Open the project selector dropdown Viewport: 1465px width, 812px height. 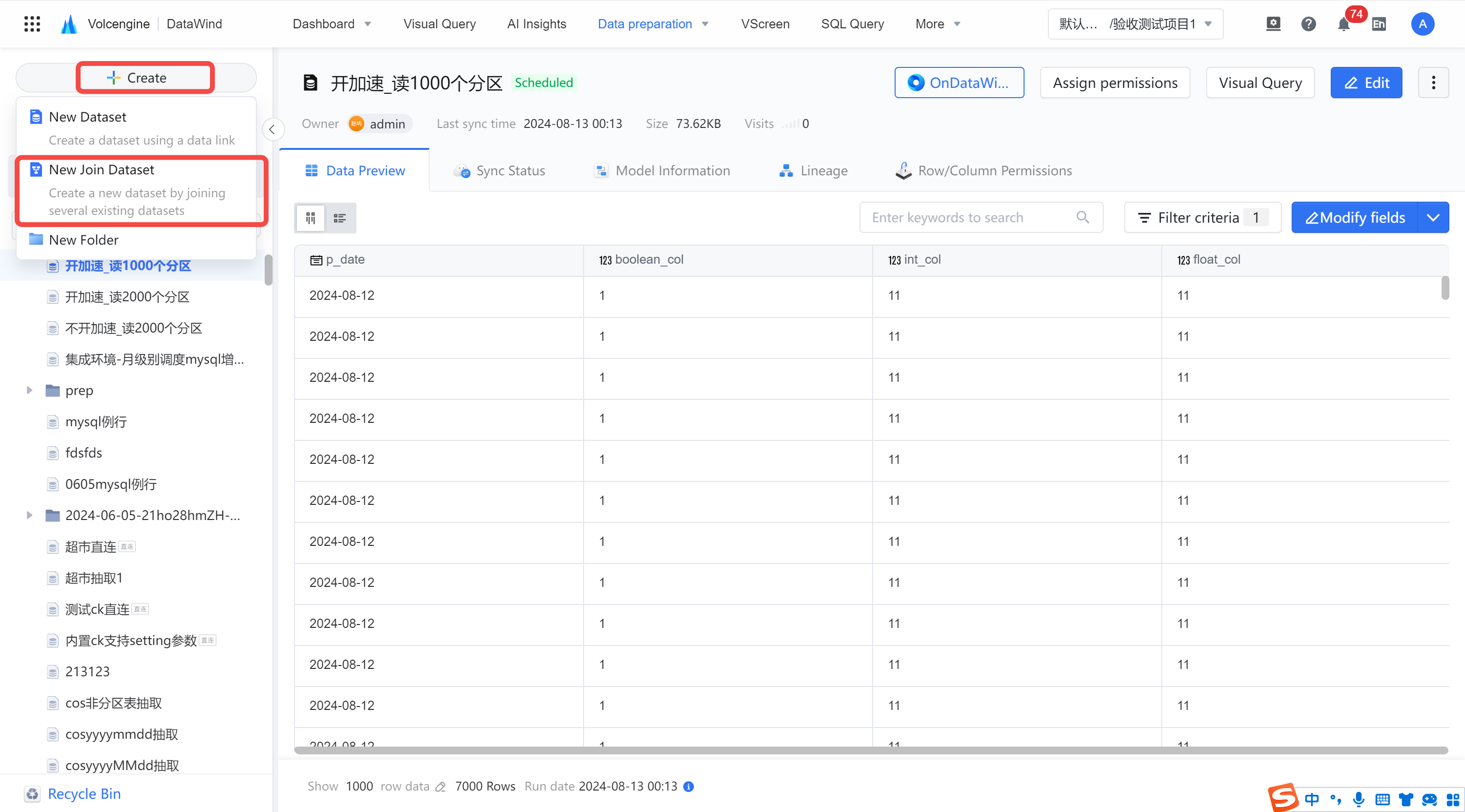pos(1135,24)
